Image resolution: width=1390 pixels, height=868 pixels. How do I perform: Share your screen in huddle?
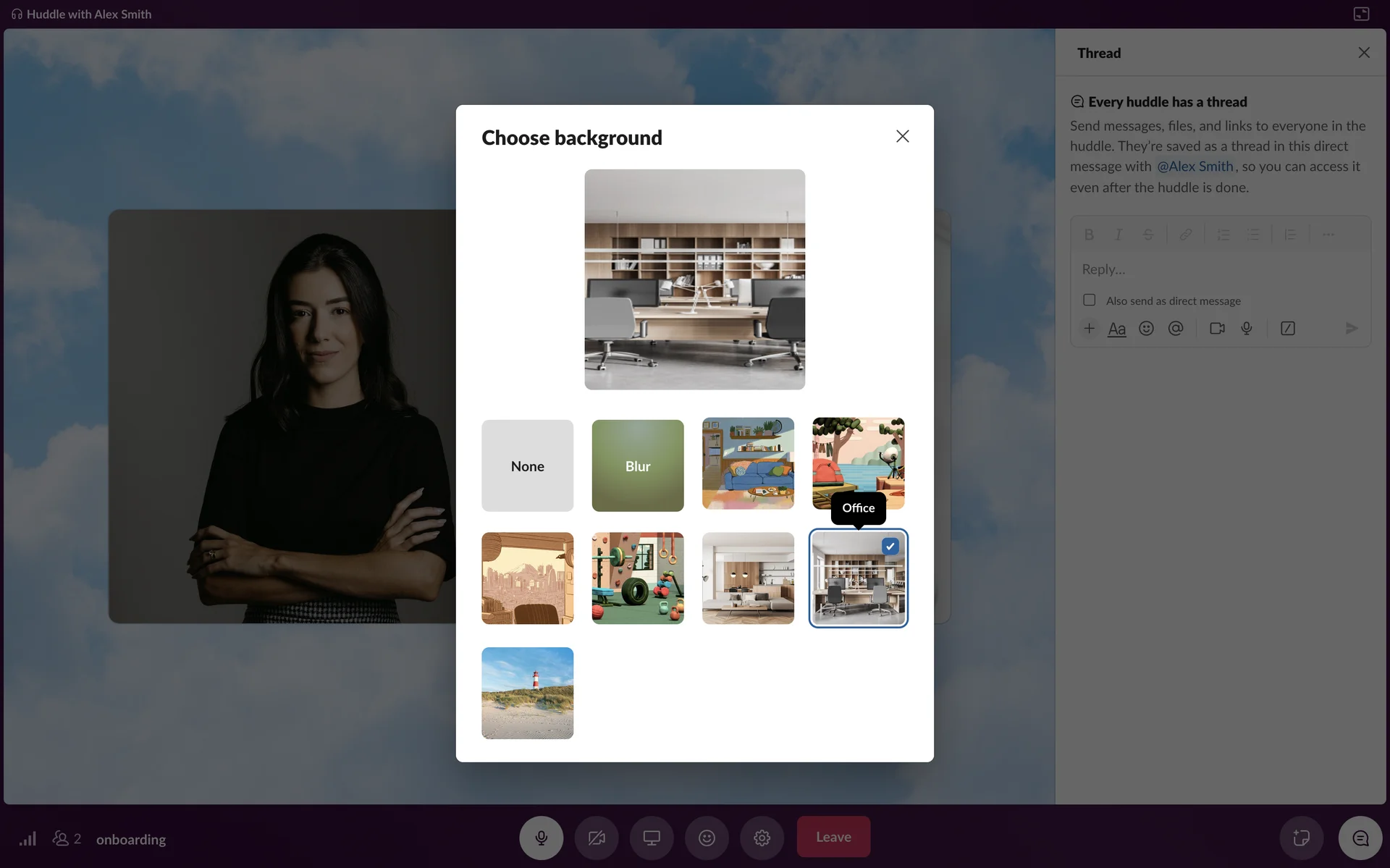(x=652, y=838)
